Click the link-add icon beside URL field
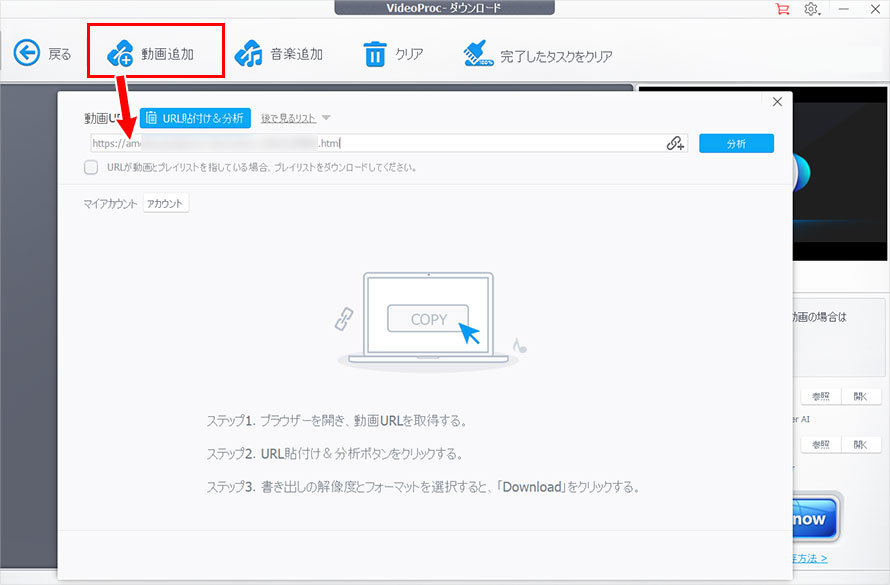This screenshot has width=890, height=585. tap(674, 143)
